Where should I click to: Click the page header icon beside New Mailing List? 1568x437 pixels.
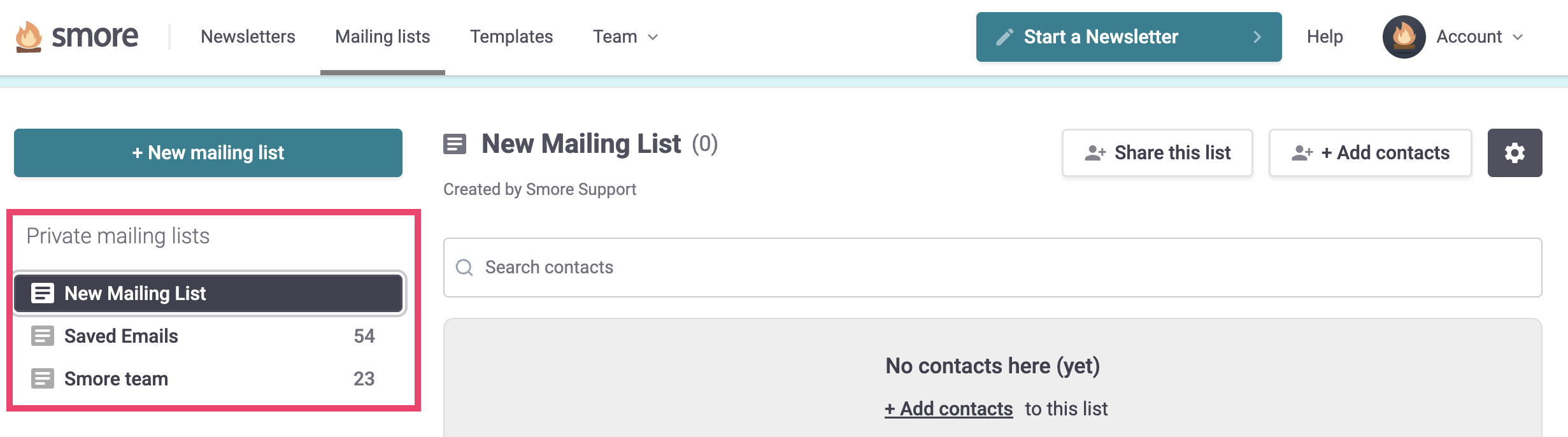(x=456, y=144)
